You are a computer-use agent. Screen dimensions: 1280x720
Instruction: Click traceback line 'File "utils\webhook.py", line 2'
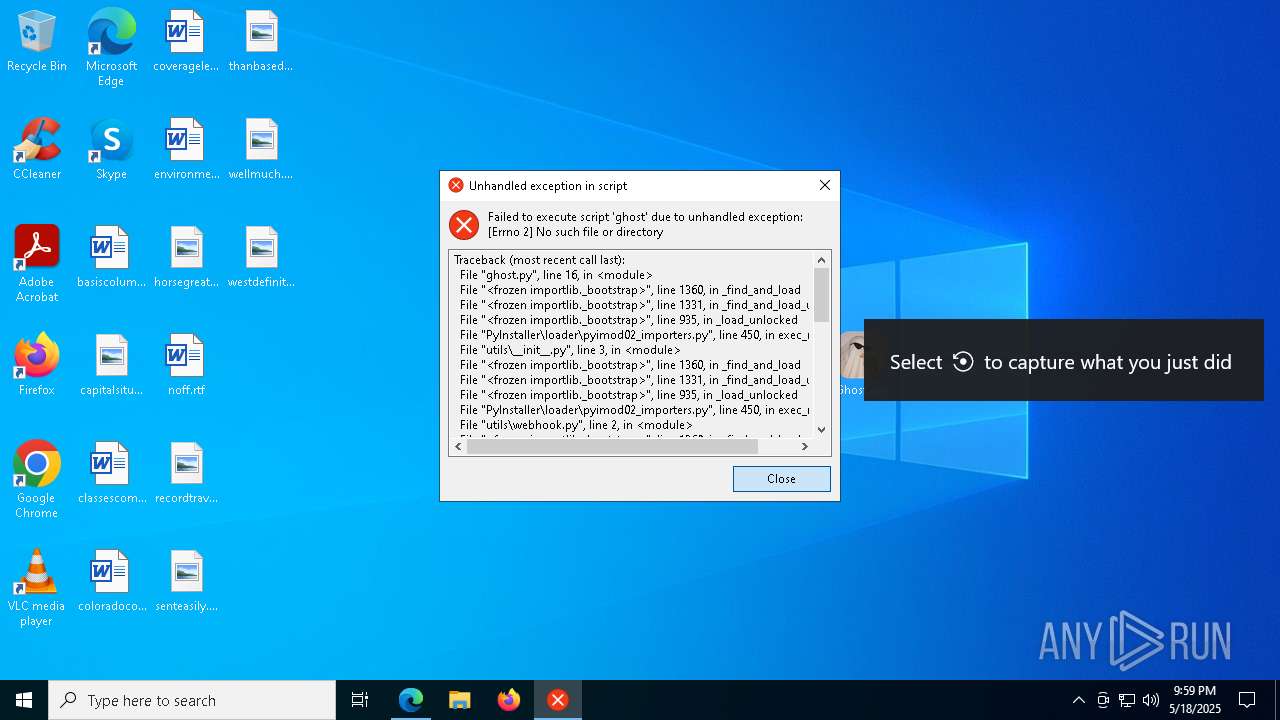pyautogui.click(x=576, y=425)
